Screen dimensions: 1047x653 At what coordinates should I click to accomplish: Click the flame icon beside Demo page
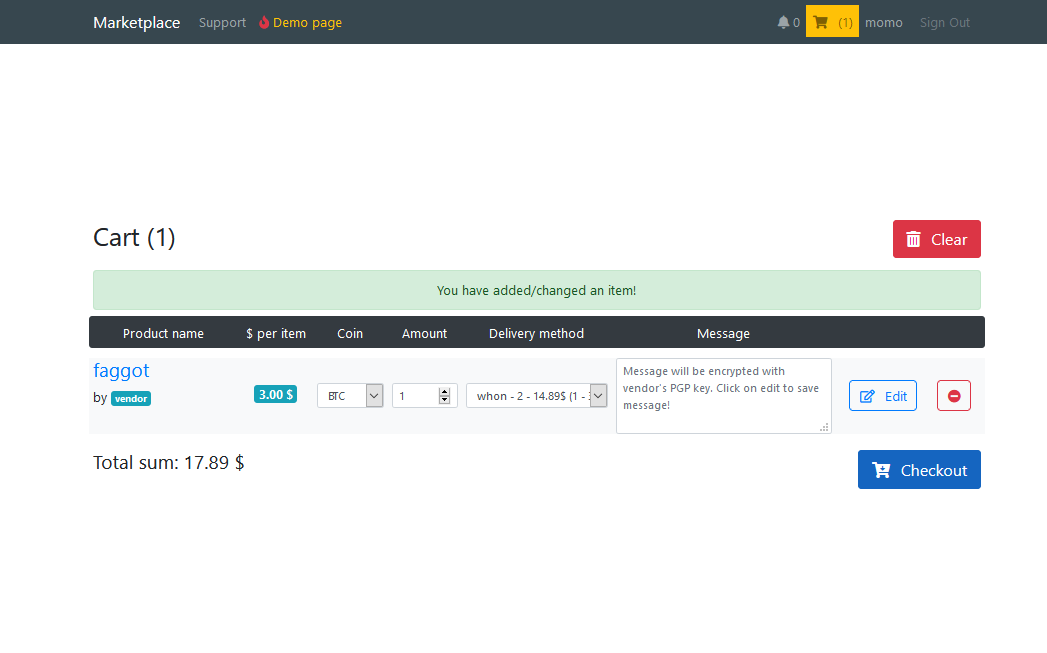pyautogui.click(x=261, y=21)
